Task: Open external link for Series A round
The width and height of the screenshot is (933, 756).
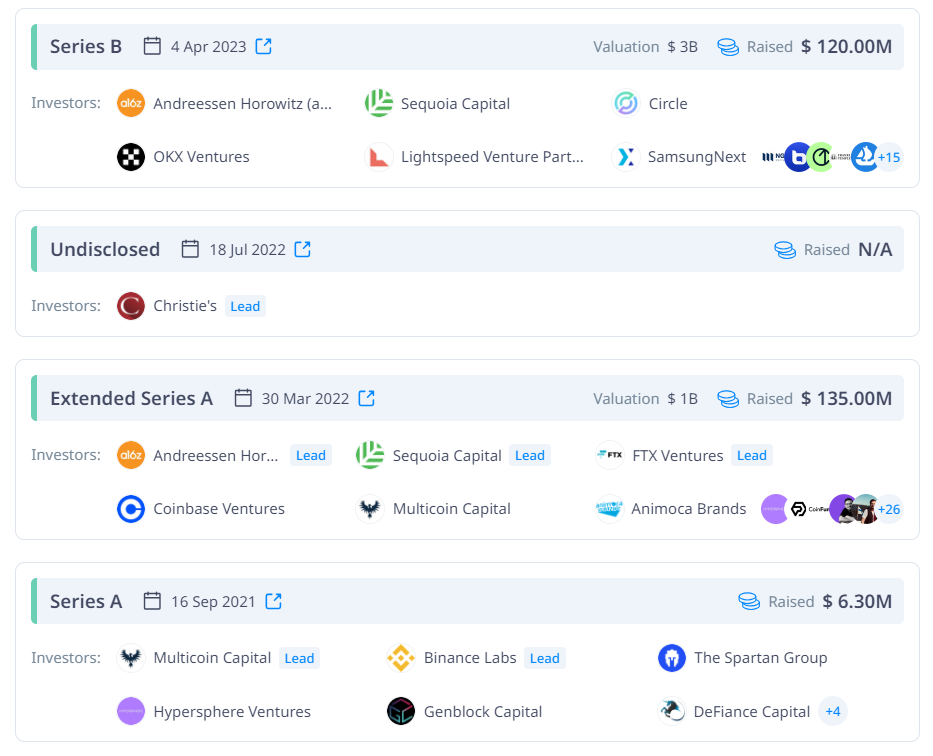Action: 274,601
